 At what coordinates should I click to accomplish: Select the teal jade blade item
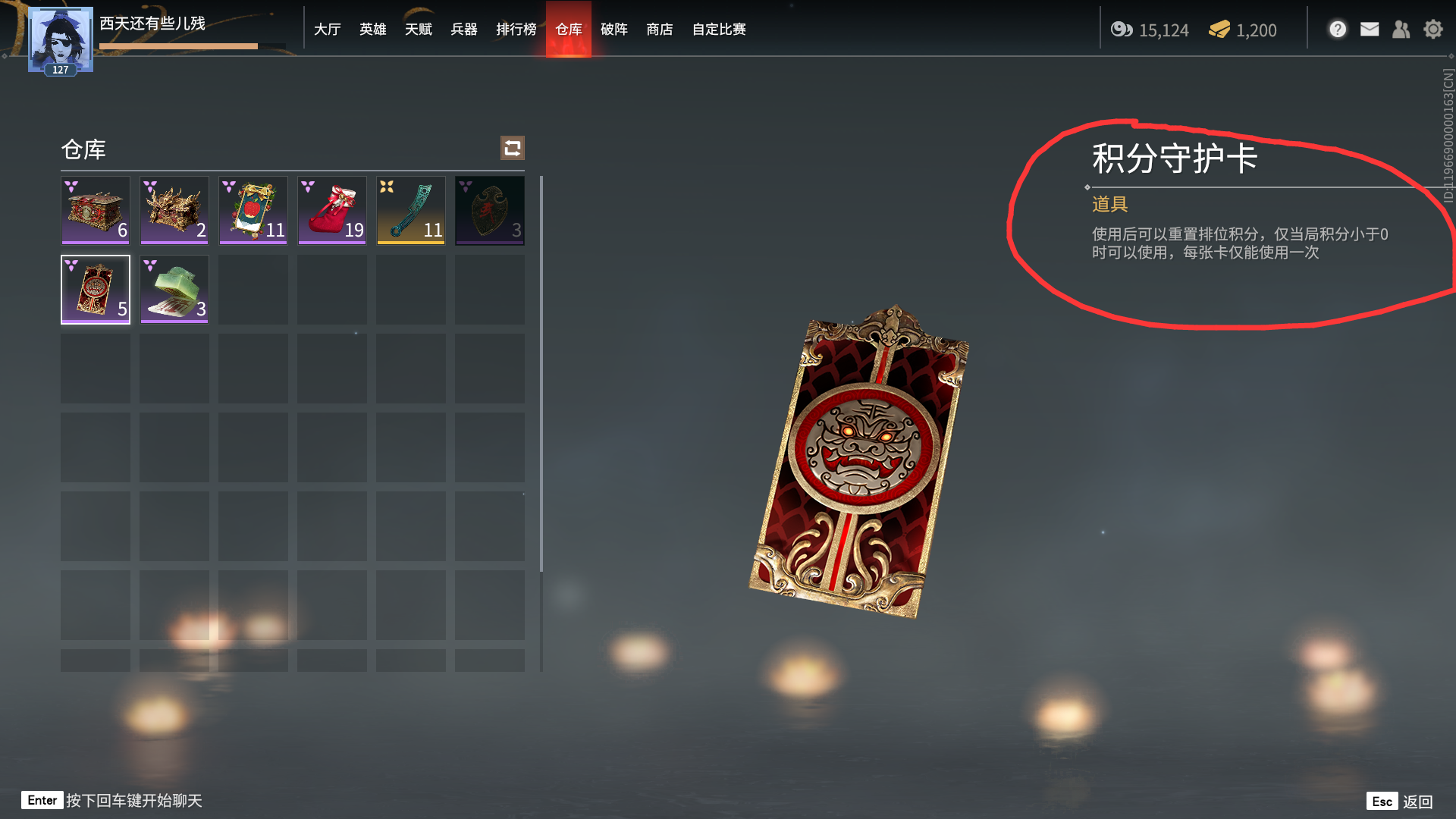coord(411,210)
